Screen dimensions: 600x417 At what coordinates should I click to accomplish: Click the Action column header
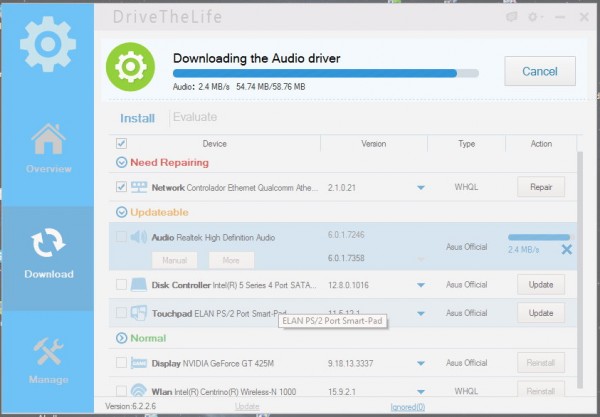coord(541,144)
